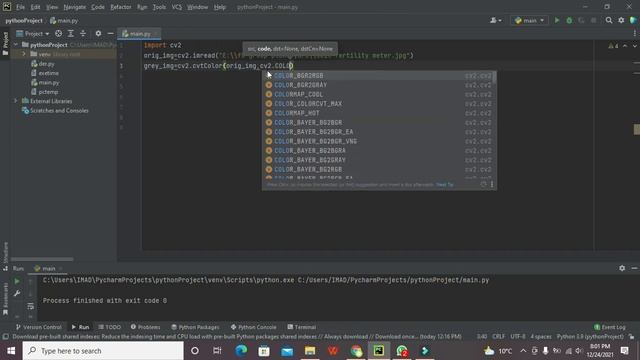The image size is (640, 360).
Task: Collapse the pythonProject root folder
Action: pos(16,44)
